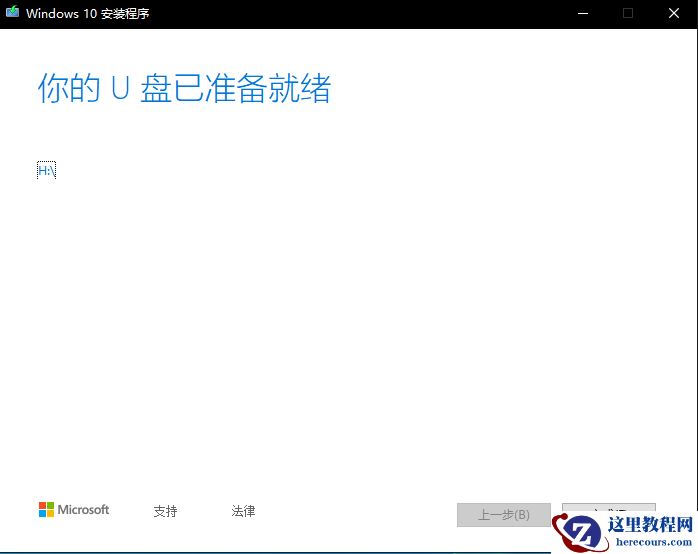The image size is (698, 554).
Task: Click the 上一步(B) back button
Action: click(x=503, y=515)
